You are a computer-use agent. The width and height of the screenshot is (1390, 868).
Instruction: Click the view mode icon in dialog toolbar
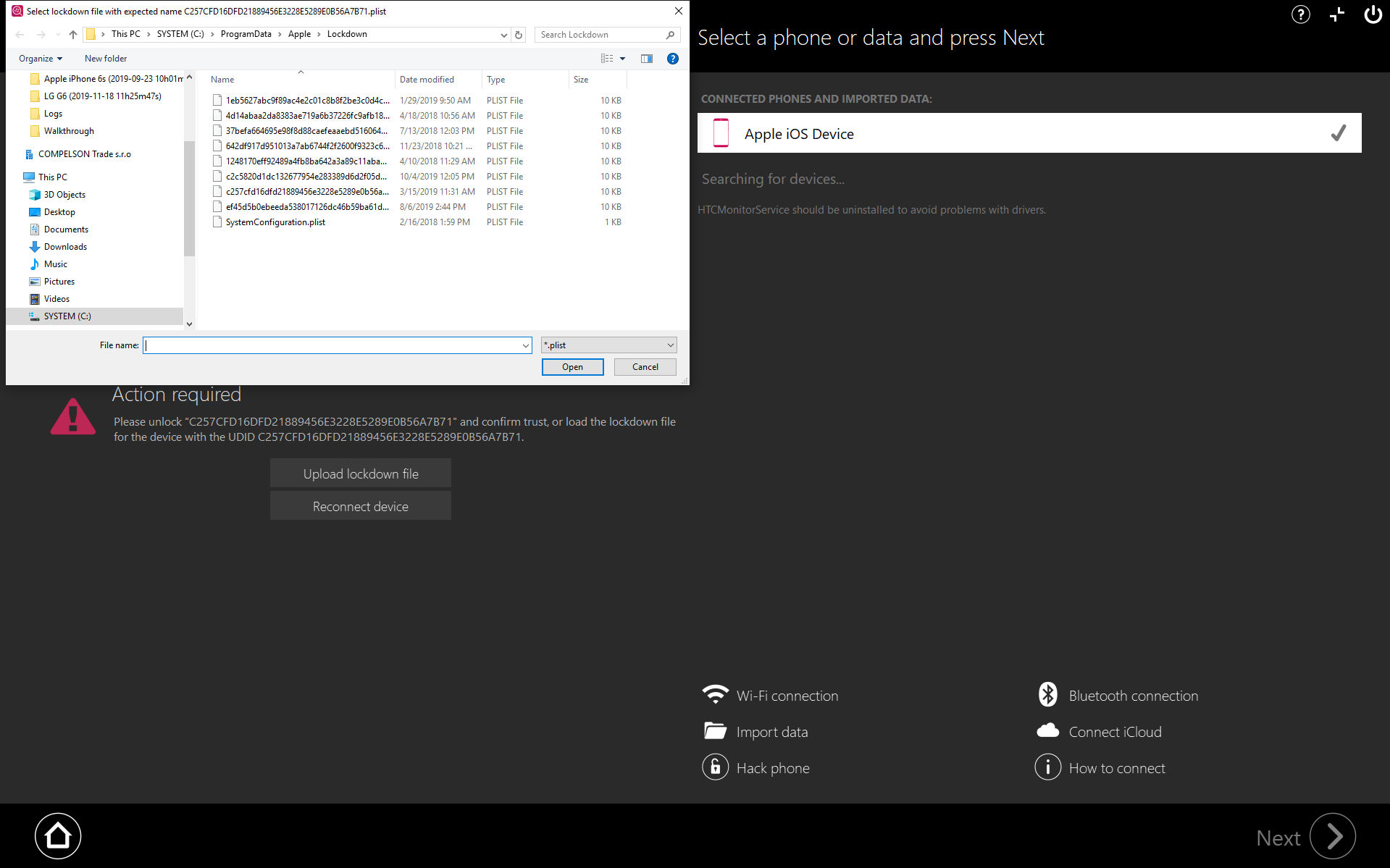pos(607,59)
